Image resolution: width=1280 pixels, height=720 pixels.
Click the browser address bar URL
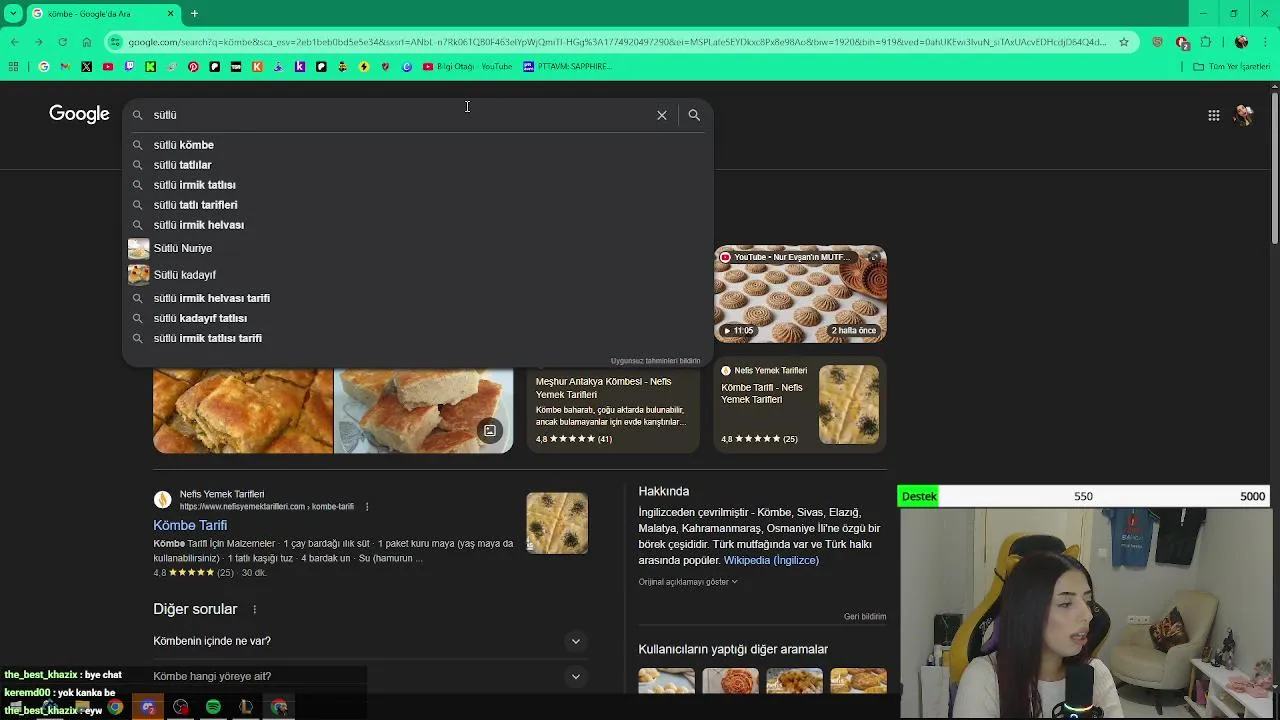[x=616, y=42]
